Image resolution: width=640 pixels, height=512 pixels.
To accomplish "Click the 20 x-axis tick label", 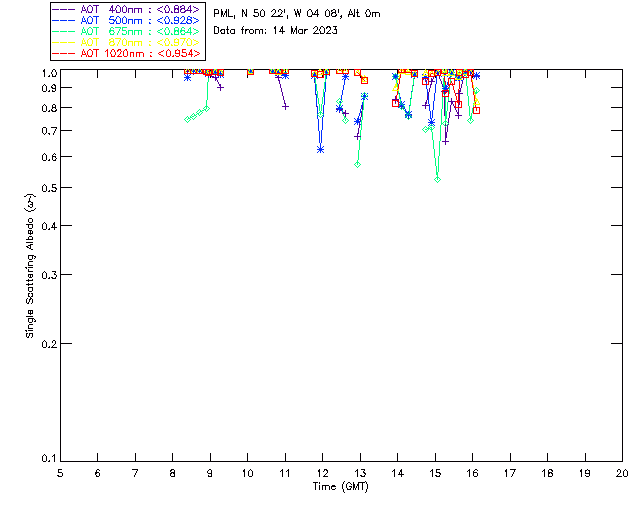I will pyautogui.click(x=622, y=473).
